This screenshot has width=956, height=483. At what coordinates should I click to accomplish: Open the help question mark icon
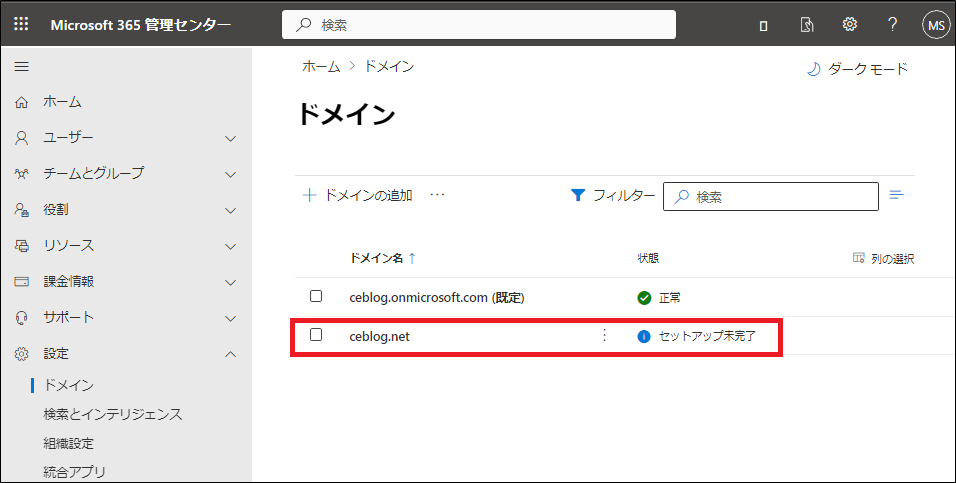click(x=892, y=24)
